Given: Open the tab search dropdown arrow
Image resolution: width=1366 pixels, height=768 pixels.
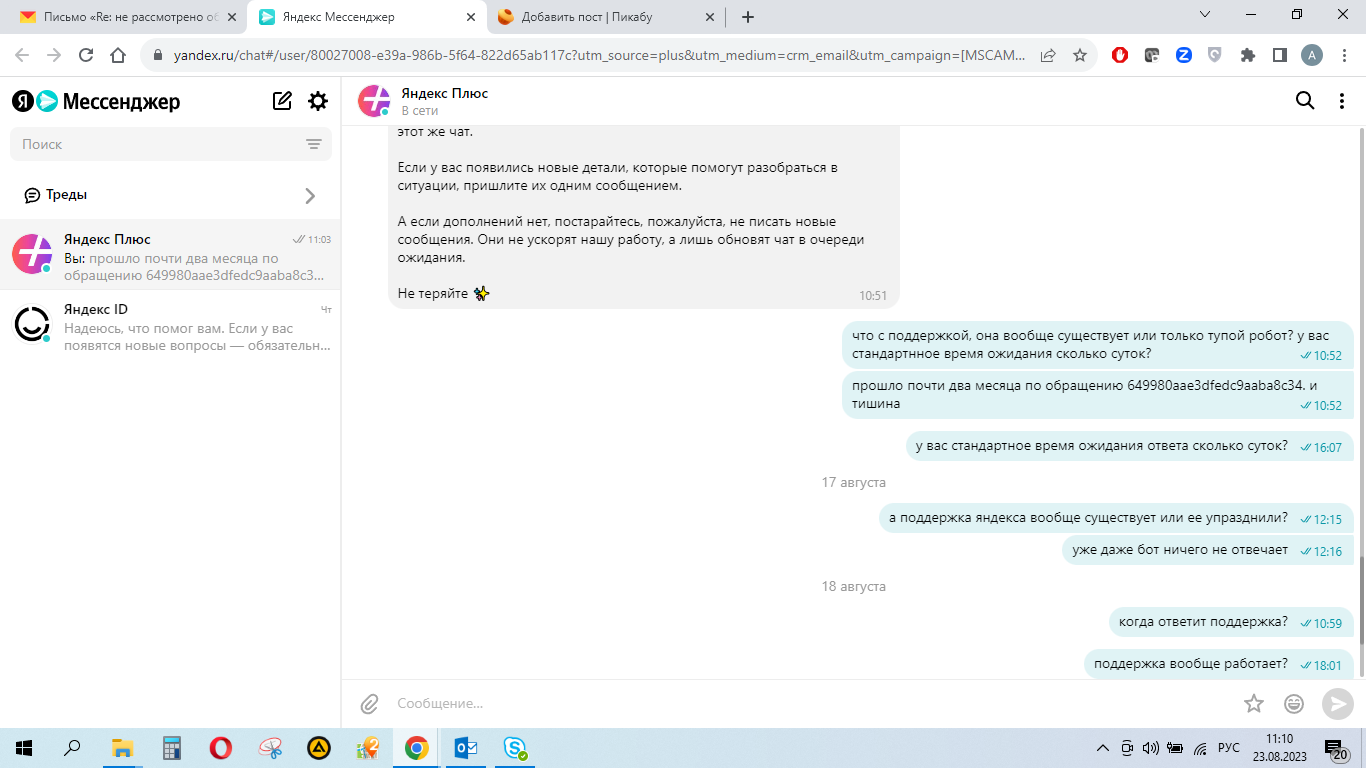Looking at the screenshot, I should point(1204,15).
